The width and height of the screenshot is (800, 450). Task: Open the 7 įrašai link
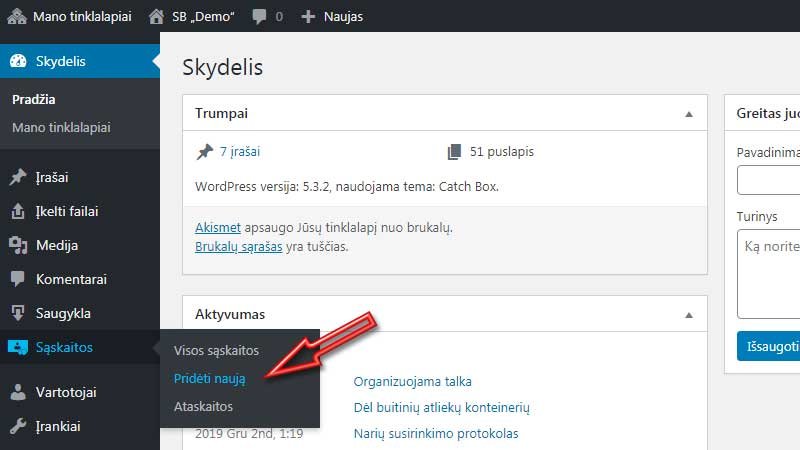pos(240,152)
